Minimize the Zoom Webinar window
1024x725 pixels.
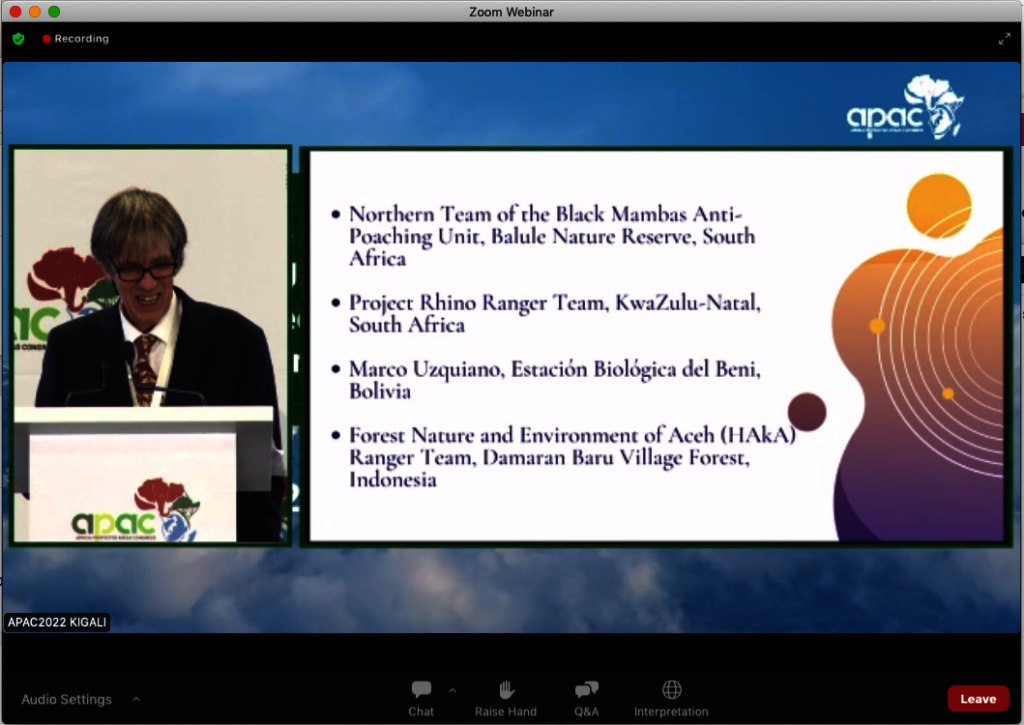pos(35,11)
